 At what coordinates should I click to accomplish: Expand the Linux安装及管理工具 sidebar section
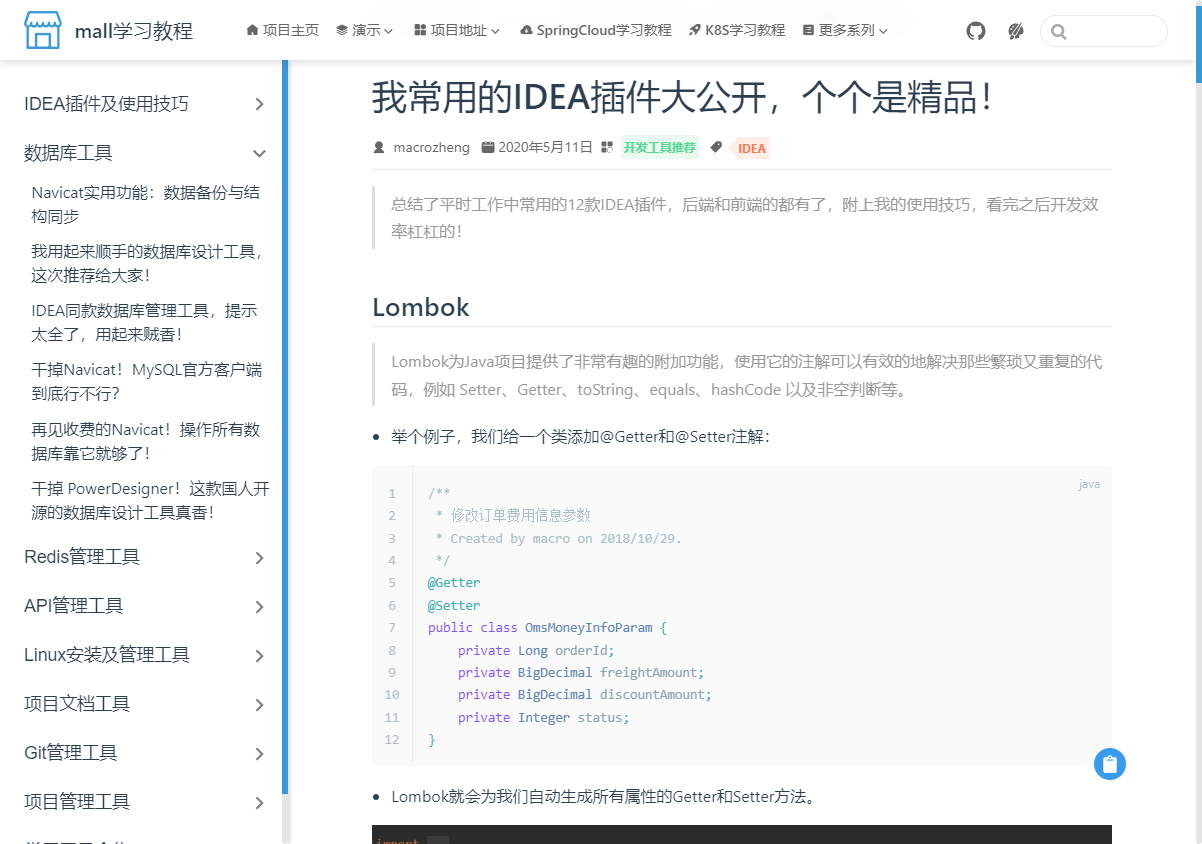pos(145,655)
